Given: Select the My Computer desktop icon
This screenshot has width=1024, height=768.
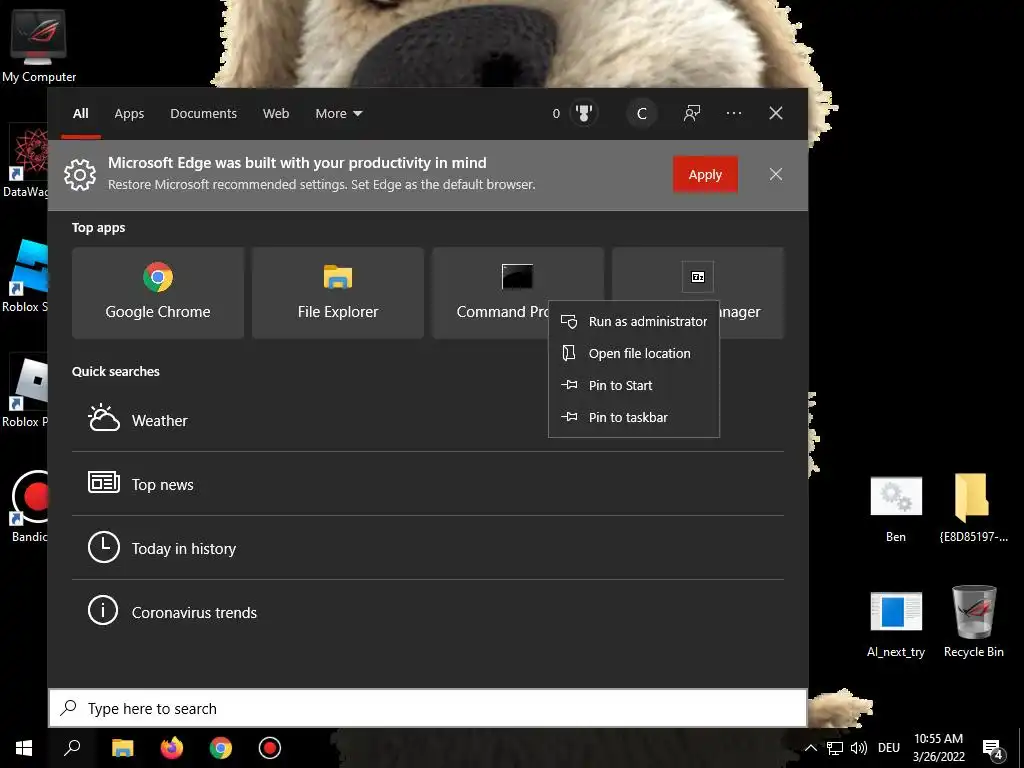Looking at the screenshot, I should pos(39,46).
